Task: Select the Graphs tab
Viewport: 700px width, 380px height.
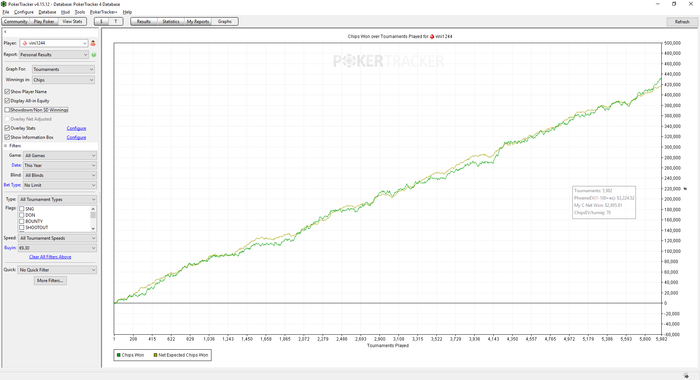Action: (x=225, y=21)
